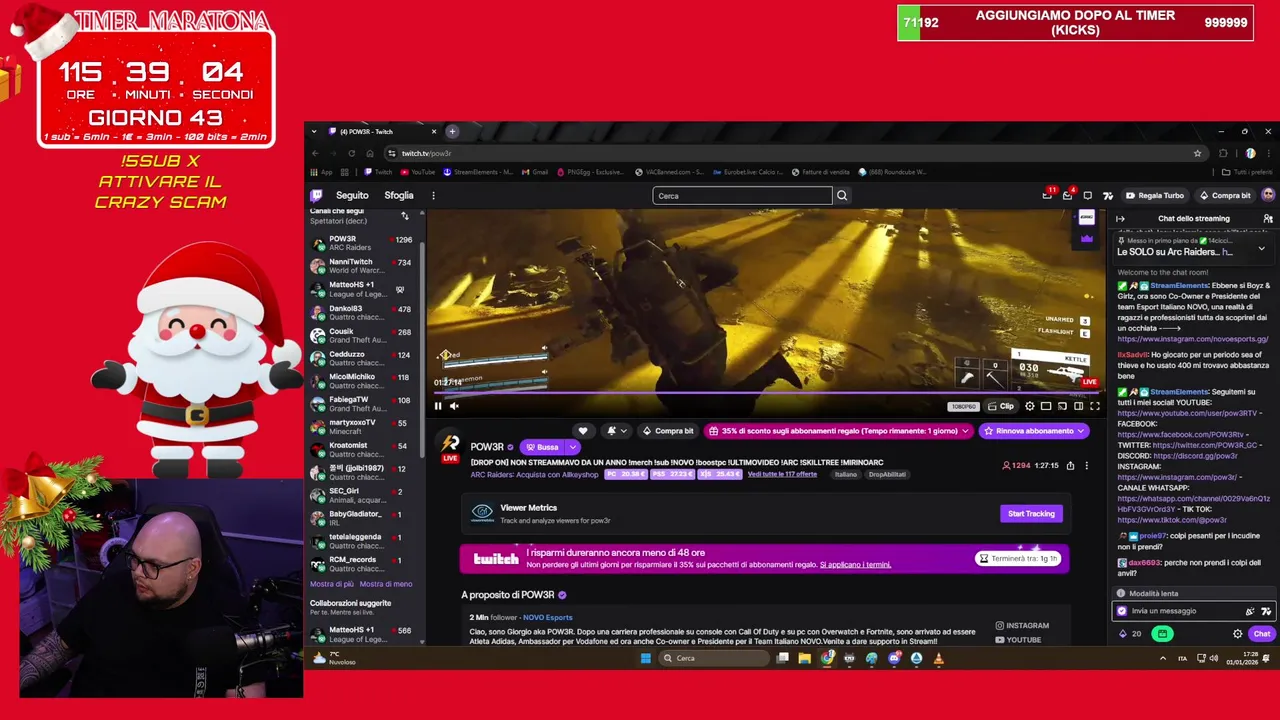Open NanniTwitch channel in the sidebar
This screenshot has width=1280, height=720.
[x=361, y=266]
